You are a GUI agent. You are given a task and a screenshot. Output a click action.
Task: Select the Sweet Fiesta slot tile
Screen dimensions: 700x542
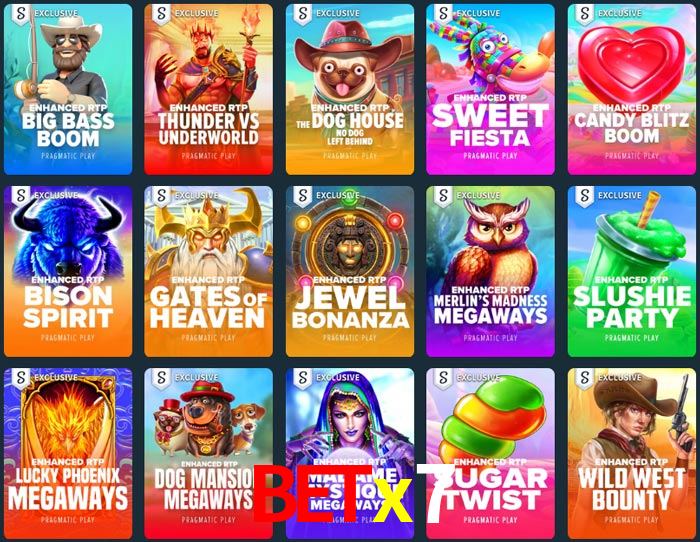(491, 89)
